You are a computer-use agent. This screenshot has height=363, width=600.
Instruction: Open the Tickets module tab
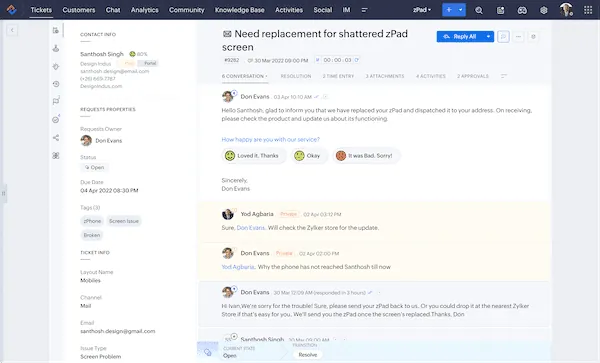[41, 10]
